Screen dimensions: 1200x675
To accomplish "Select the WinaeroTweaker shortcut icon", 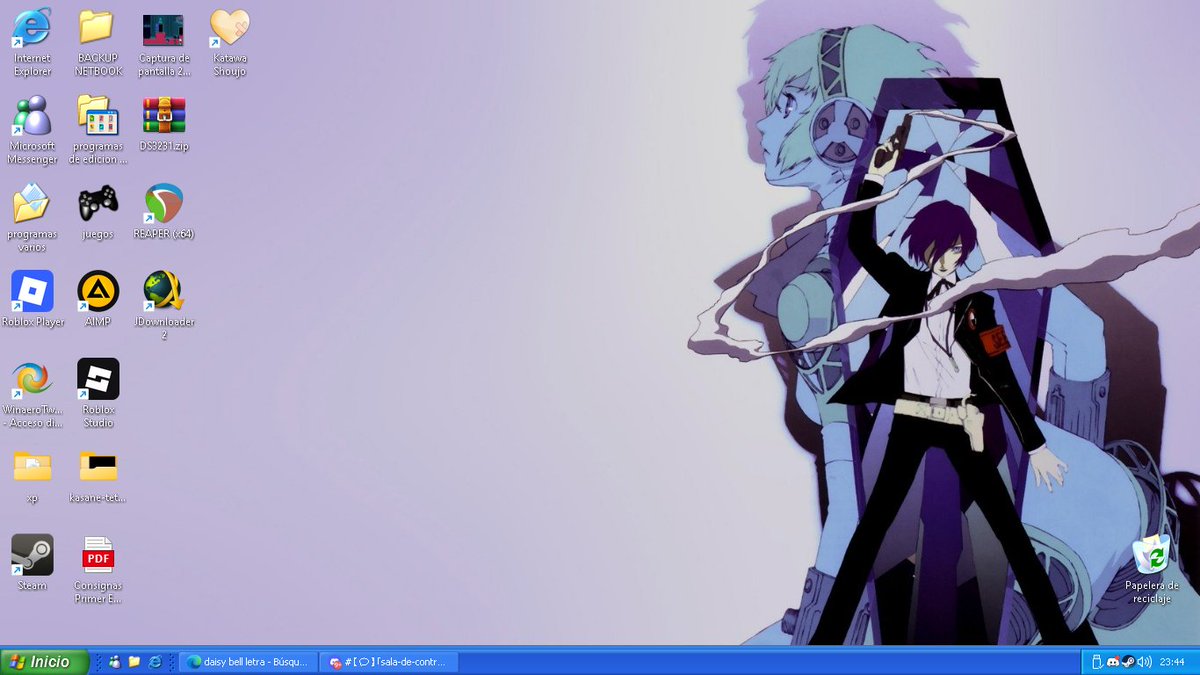I will pyautogui.click(x=32, y=394).
